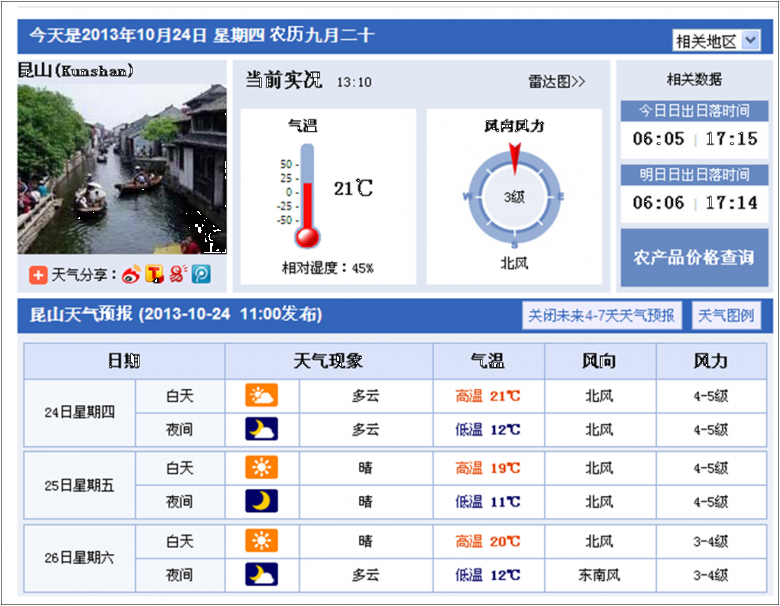Click 高温 20℃ in the table
Image resolution: width=780 pixels, height=606 pixels.
point(488,541)
